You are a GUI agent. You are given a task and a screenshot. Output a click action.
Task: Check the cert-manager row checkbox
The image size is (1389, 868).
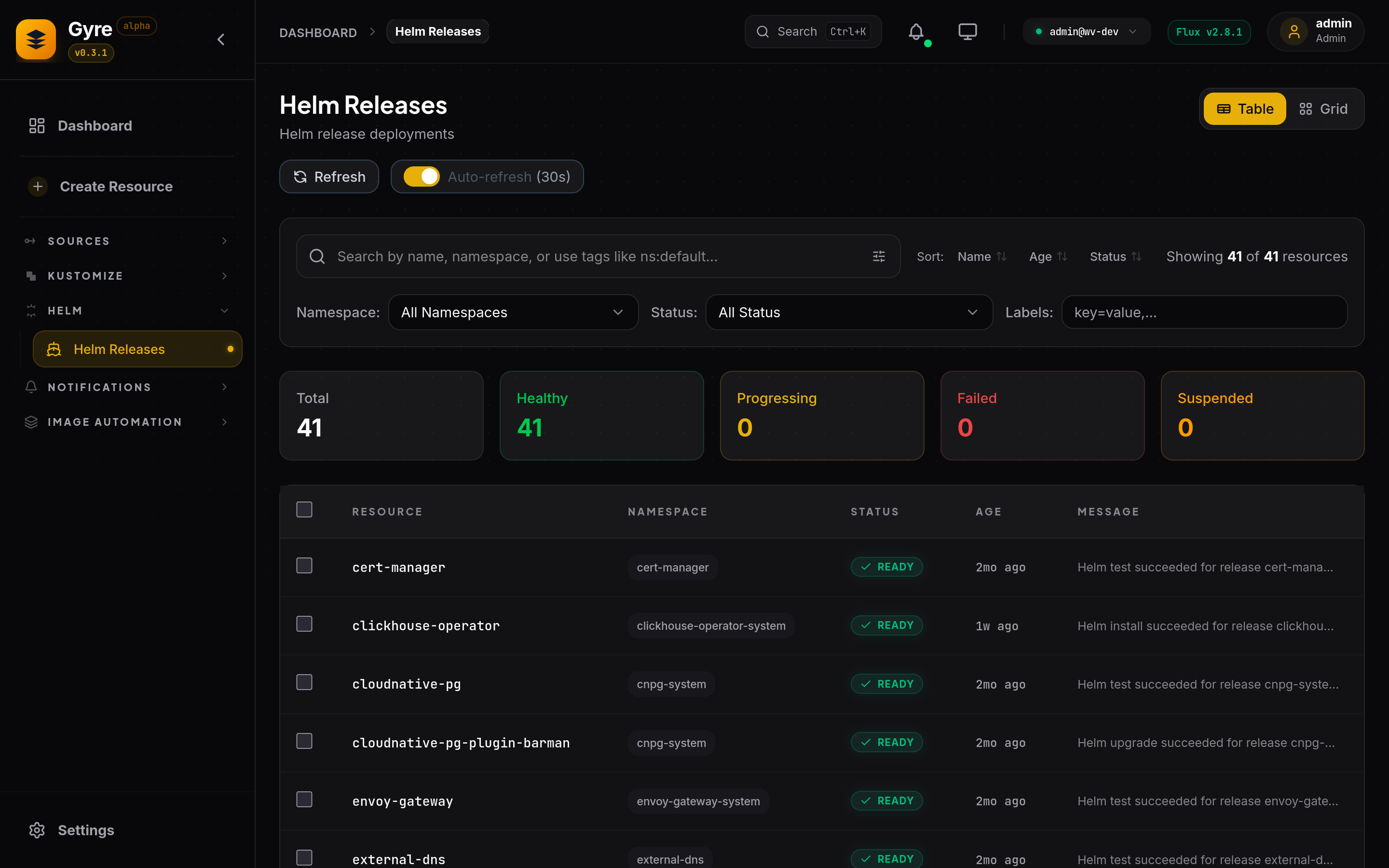tap(304, 566)
